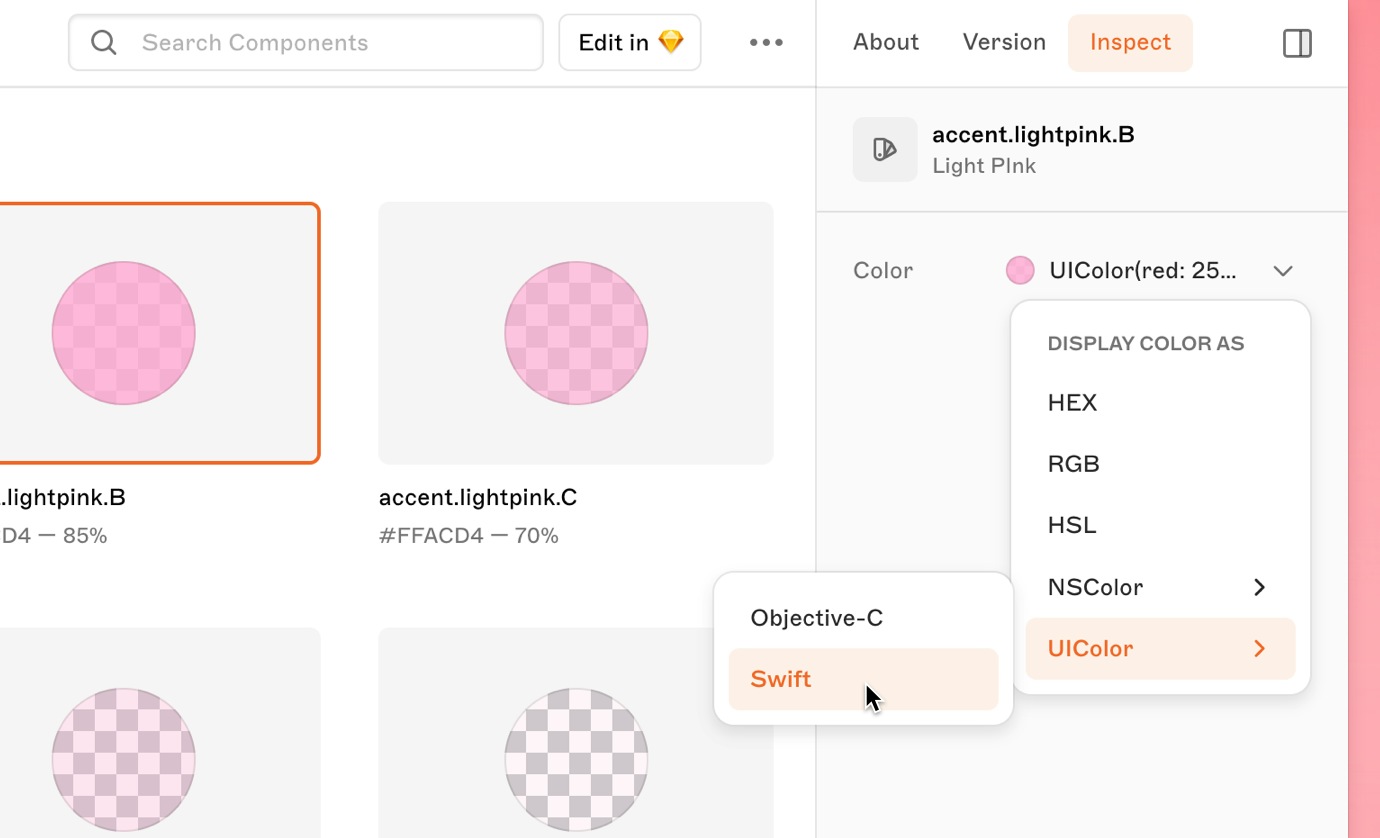Open the ellipsis overflow menu
The height and width of the screenshot is (838, 1380).
(x=765, y=42)
